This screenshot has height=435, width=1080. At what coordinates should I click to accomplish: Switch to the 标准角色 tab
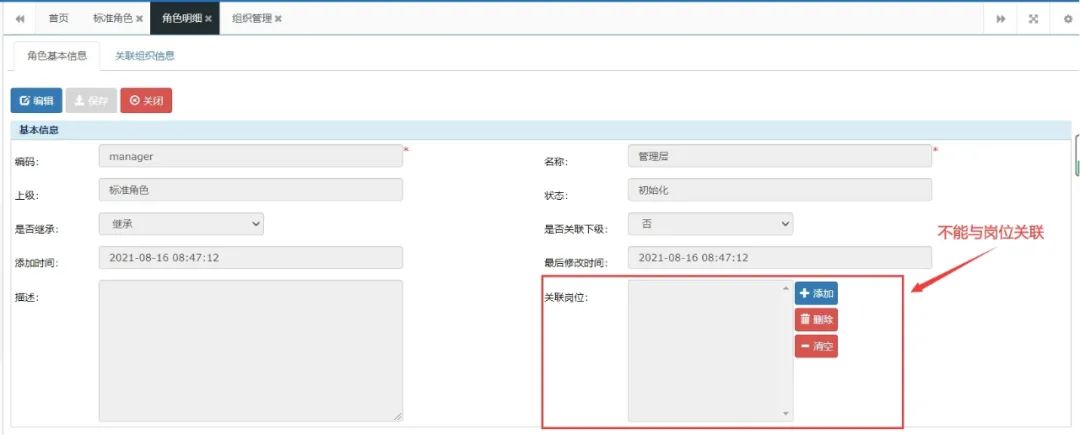(113, 19)
